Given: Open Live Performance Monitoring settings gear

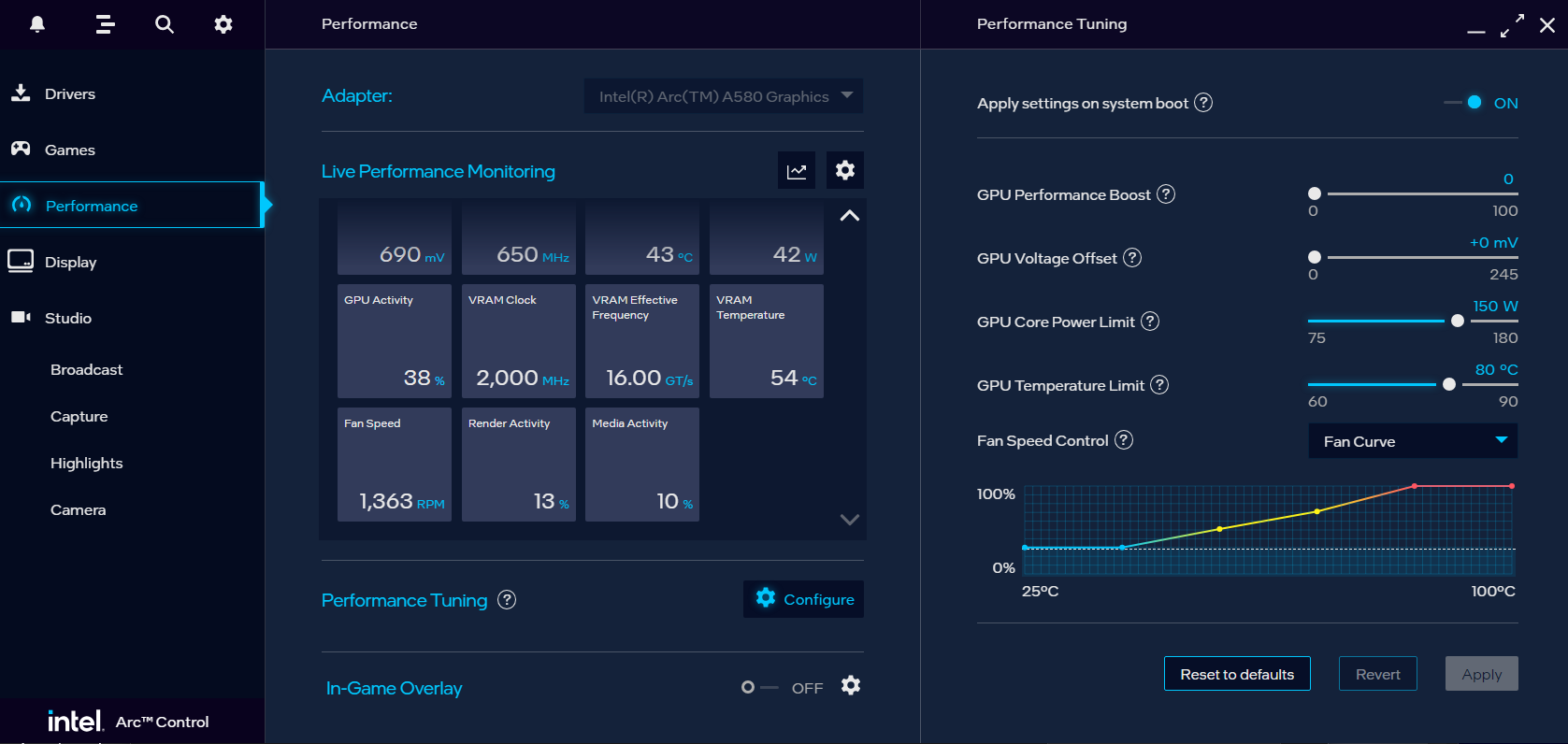Looking at the screenshot, I should [845, 170].
